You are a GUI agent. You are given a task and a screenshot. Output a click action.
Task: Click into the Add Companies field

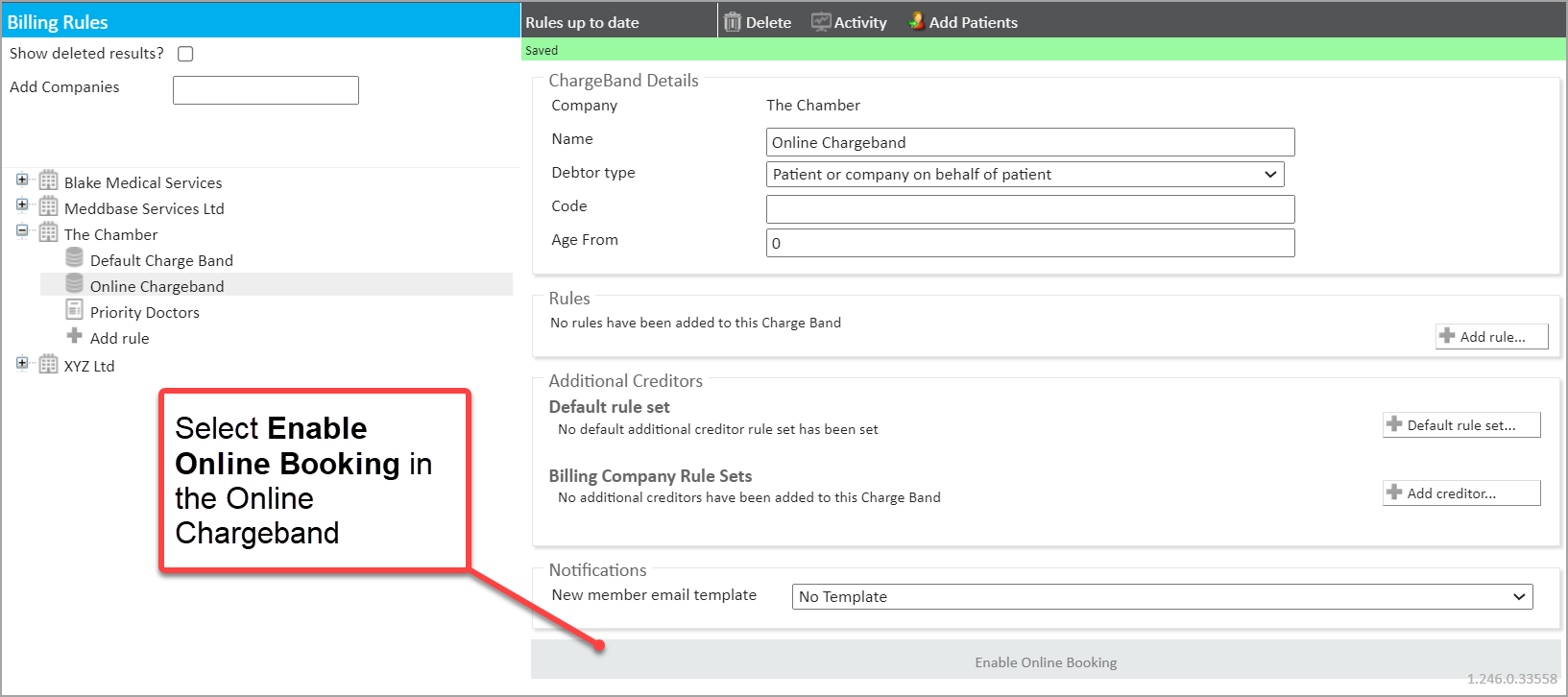[x=265, y=90]
